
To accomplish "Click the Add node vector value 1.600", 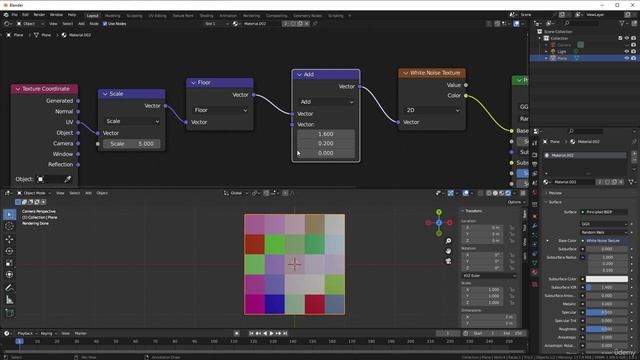I will pyautogui.click(x=326, y=134).
